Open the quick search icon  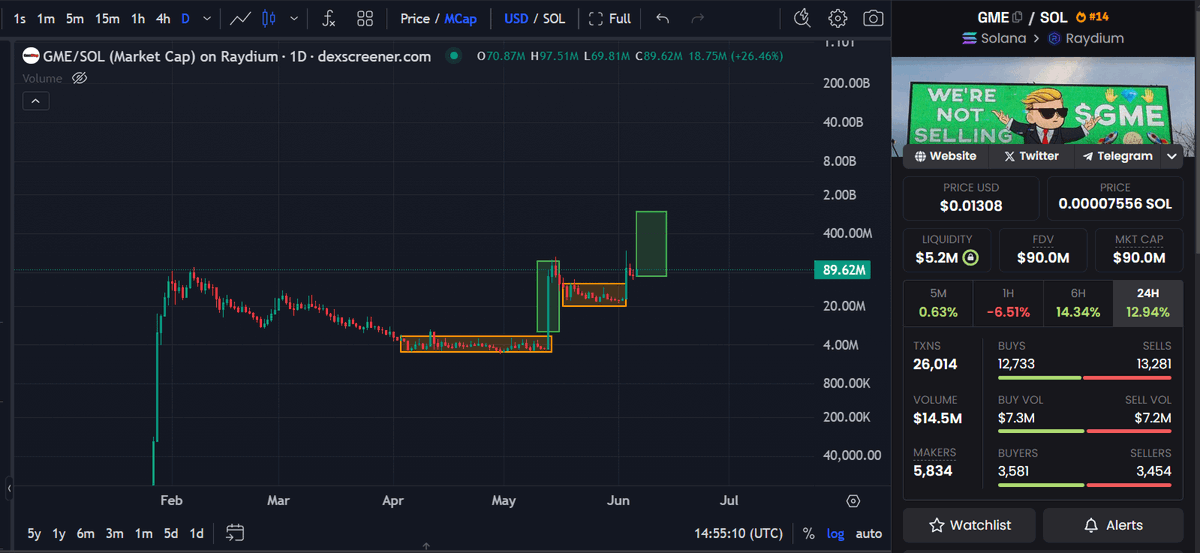[x=802, y=18]
